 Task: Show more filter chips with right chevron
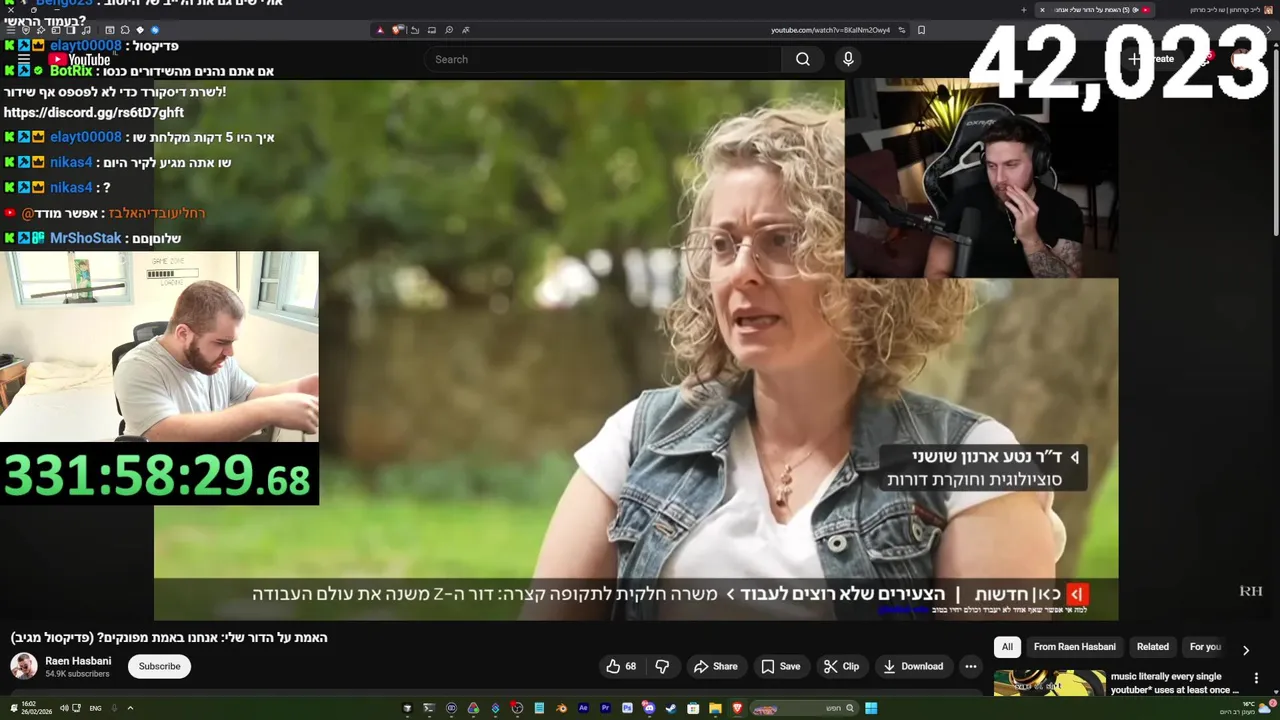(x=1246, y=650)
